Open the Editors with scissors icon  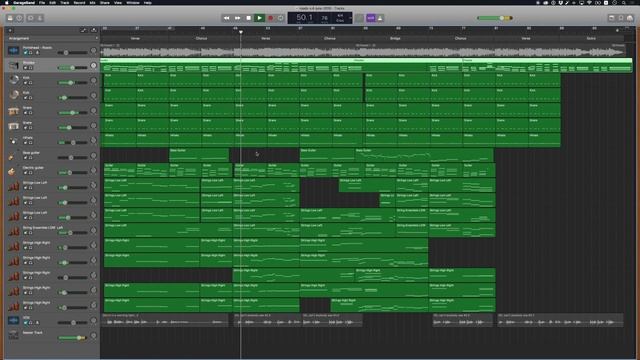[40, 18]
